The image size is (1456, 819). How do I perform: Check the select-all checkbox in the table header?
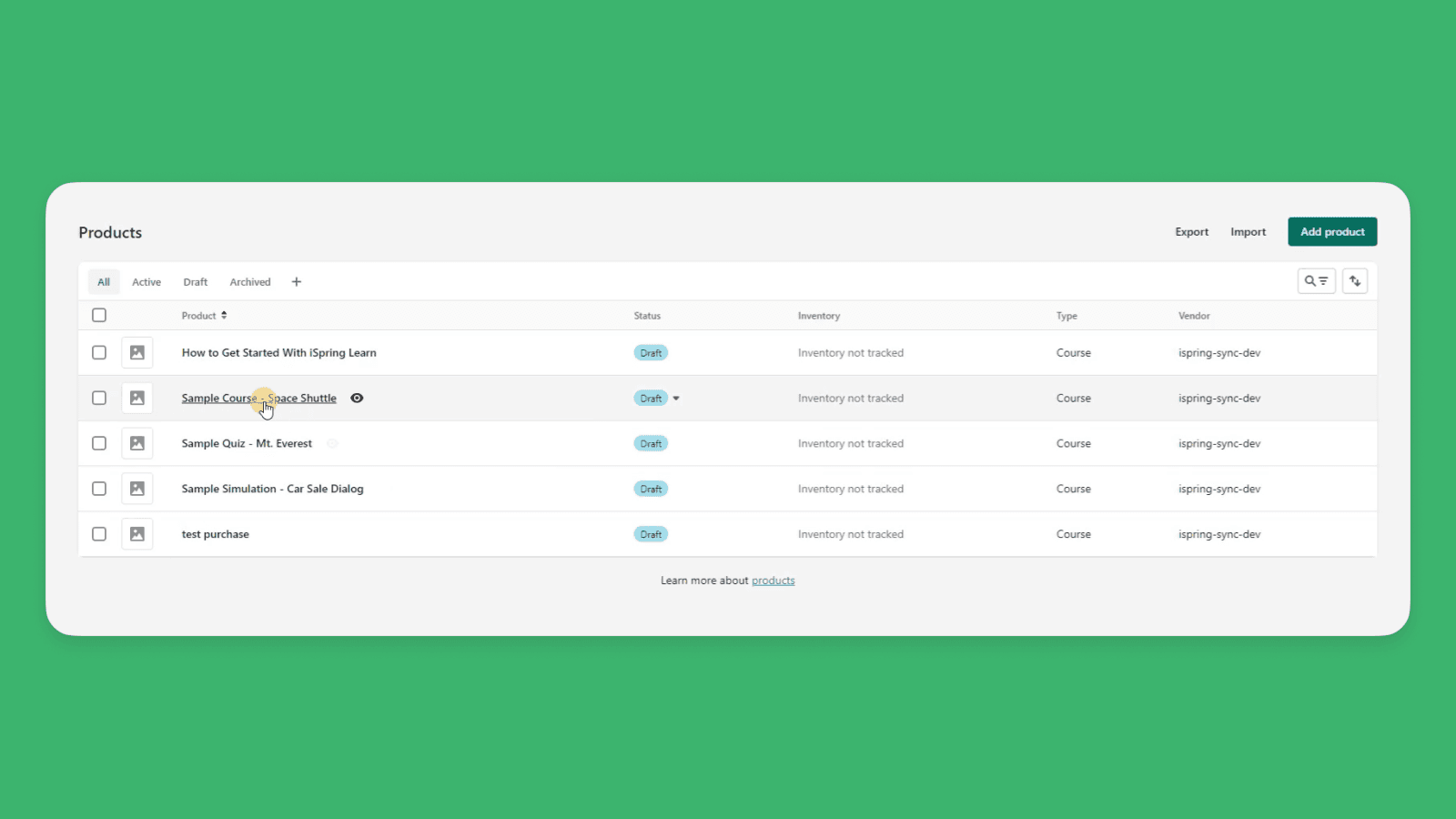click(x=99, y=315)
